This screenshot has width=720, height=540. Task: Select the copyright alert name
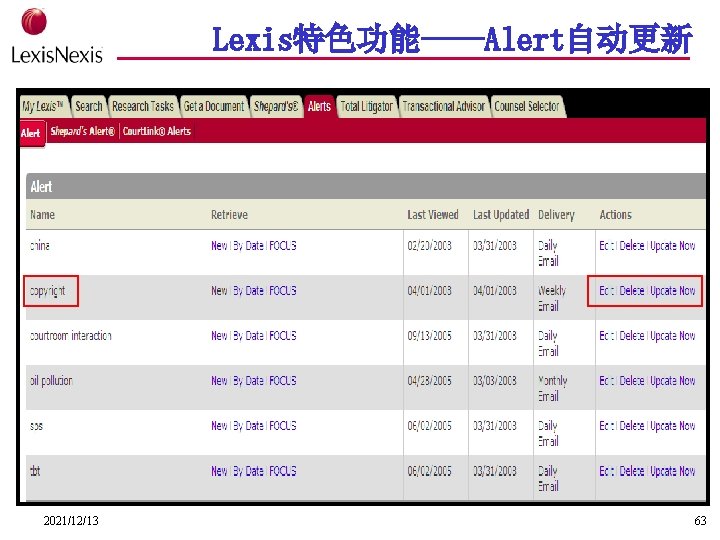48,291
